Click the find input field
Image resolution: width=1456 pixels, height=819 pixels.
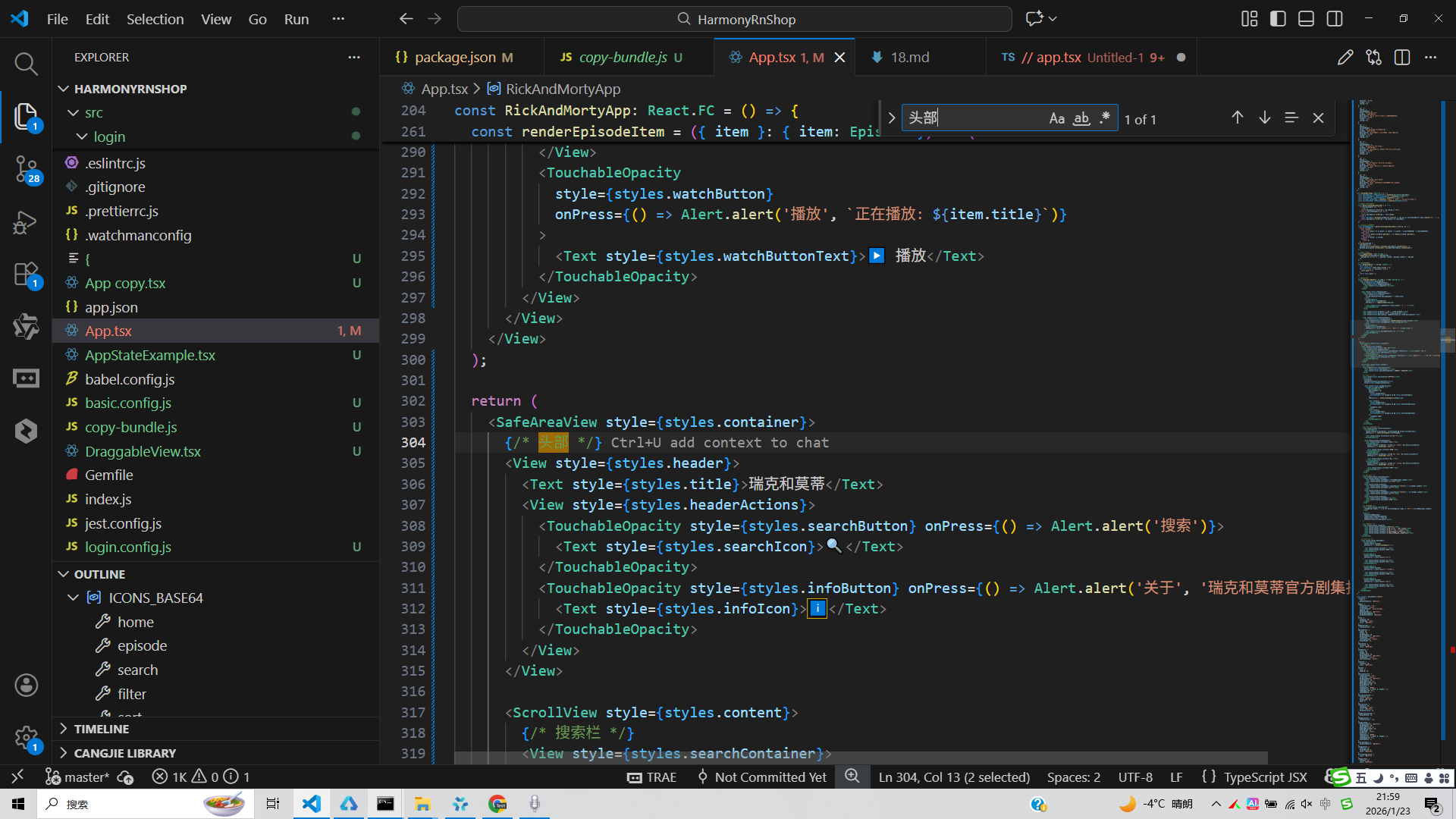pyautogui.click(x=972, y=118)
